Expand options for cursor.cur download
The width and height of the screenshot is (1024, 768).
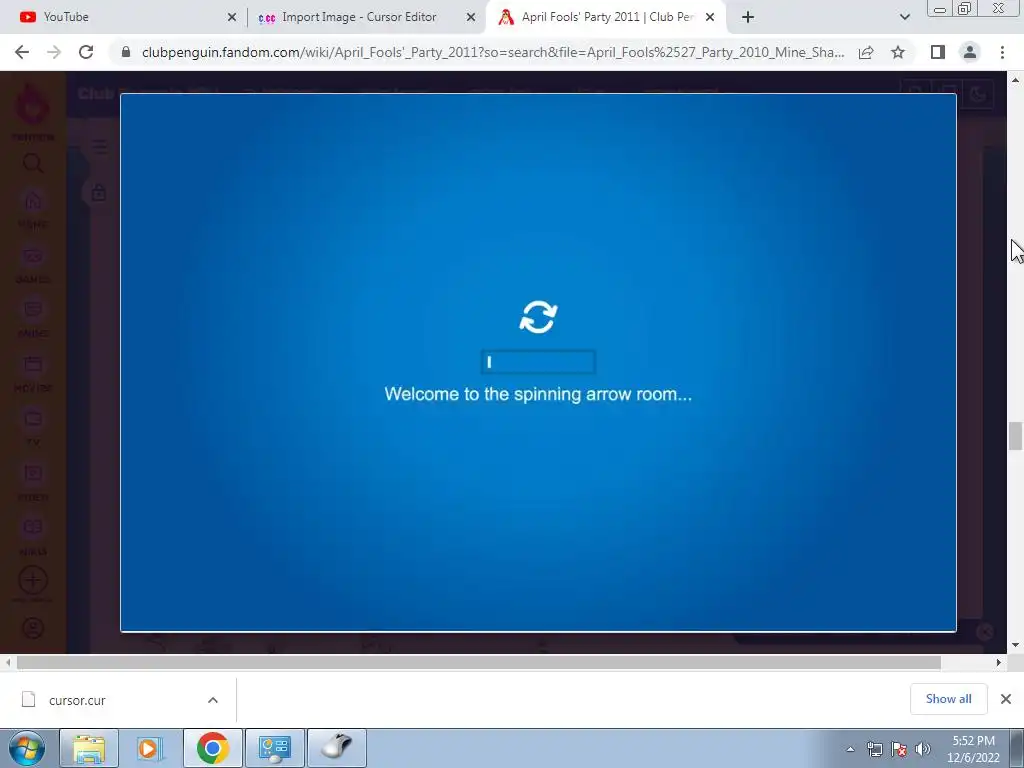click(213, 700)
